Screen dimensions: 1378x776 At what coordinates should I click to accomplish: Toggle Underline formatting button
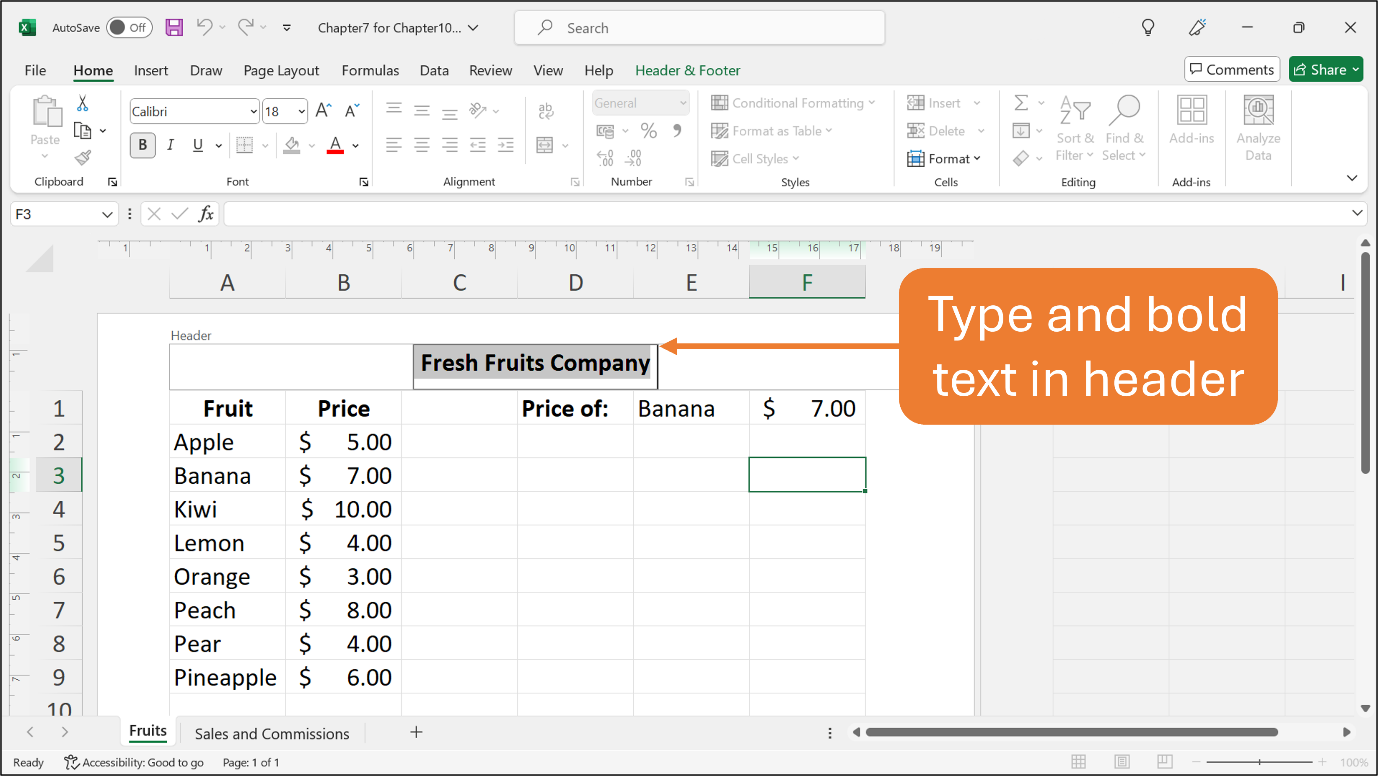pos(197,145)
